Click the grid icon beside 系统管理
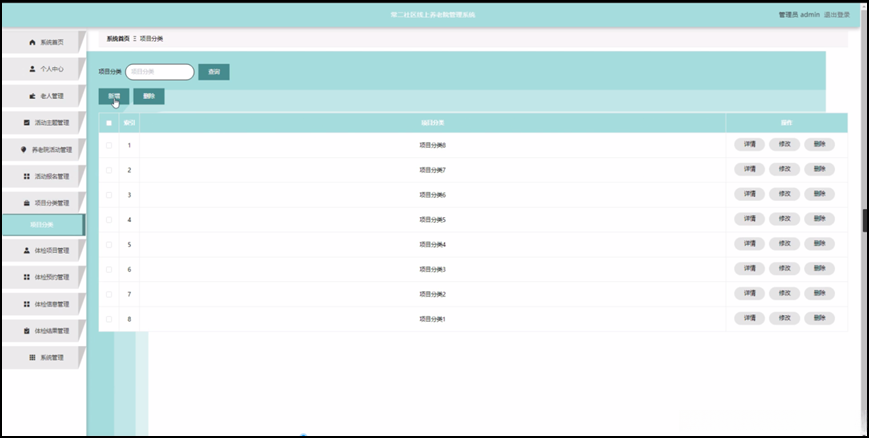The image size is (869, 438). coord(32,358)
